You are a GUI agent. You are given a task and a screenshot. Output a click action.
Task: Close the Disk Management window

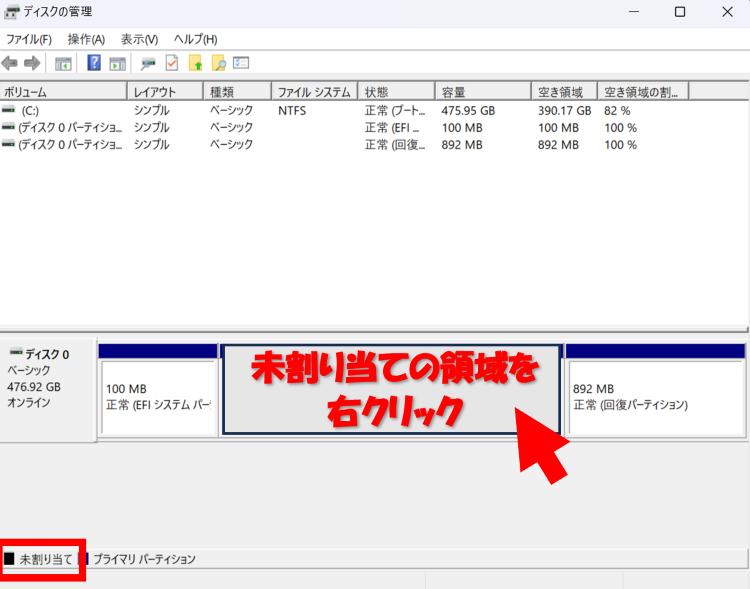pyautogui.click(x=728, y=12)
